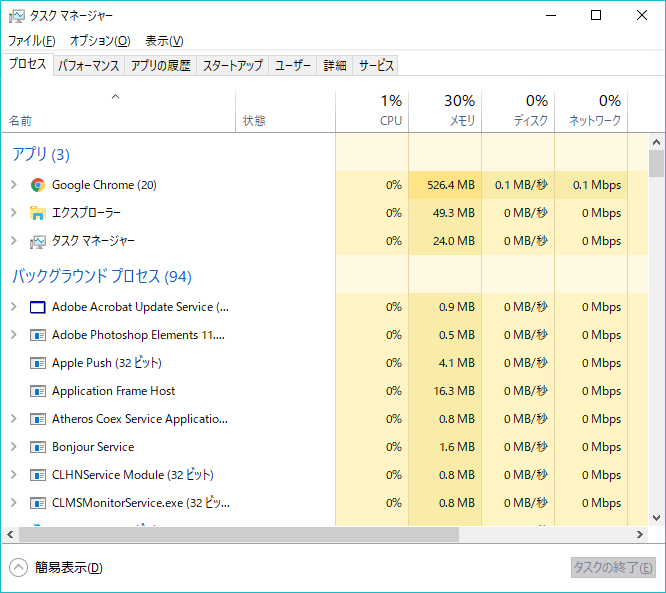Click the 24.0 MB memory cell
The image size is (666, 593).
pos(445,241)
